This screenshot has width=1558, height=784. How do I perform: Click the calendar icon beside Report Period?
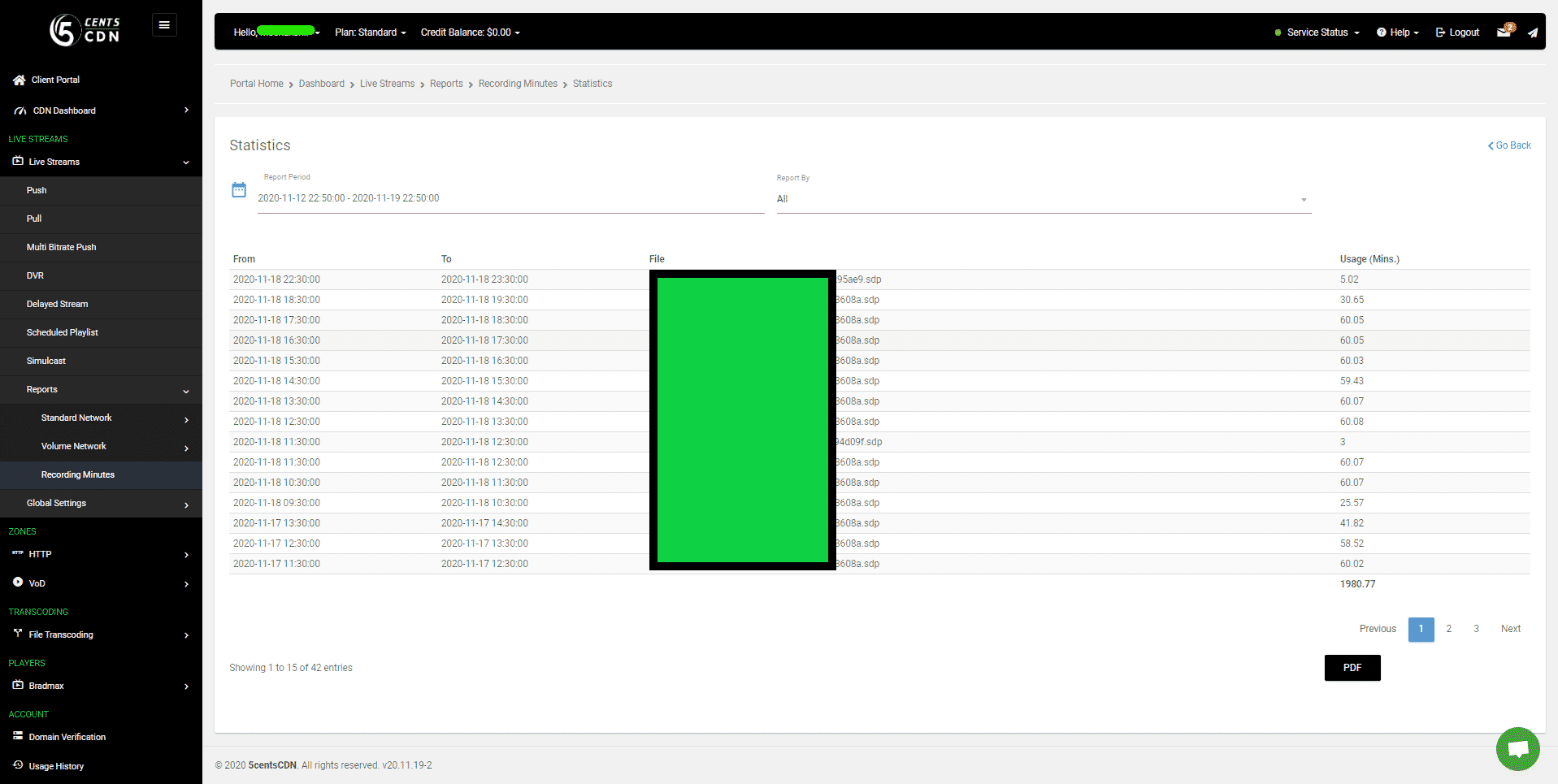(x=239, y=189)
